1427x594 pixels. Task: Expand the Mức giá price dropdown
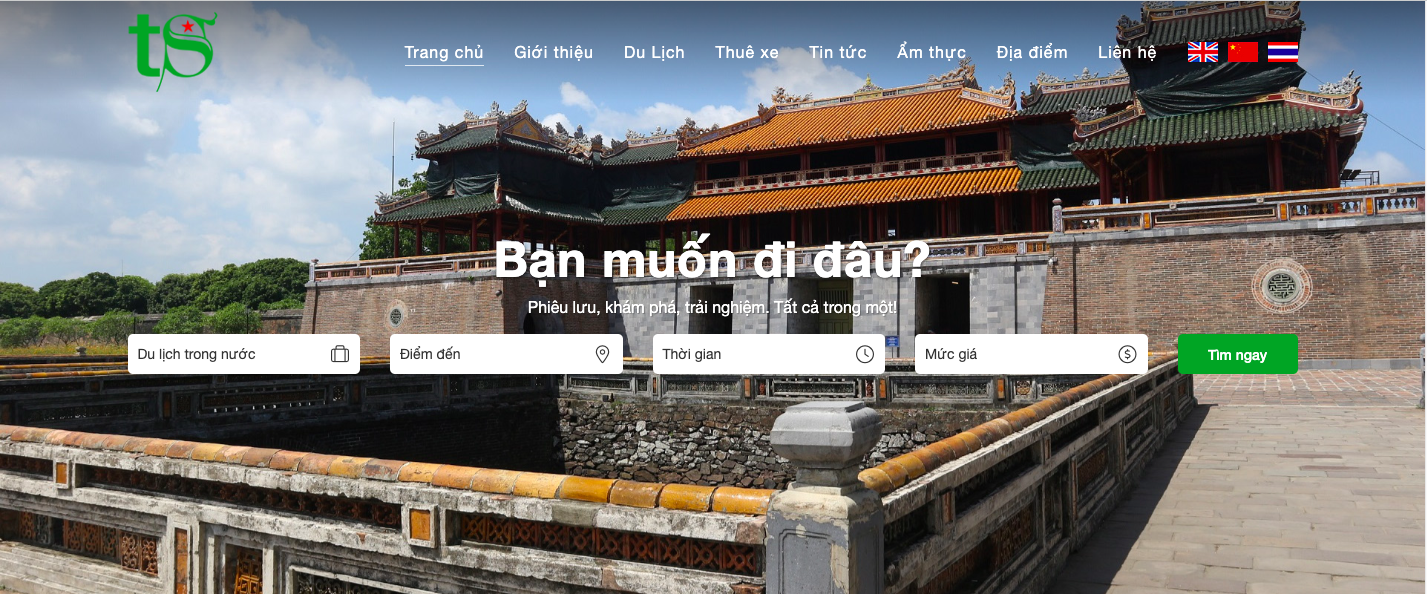(x=1031, y=354)
